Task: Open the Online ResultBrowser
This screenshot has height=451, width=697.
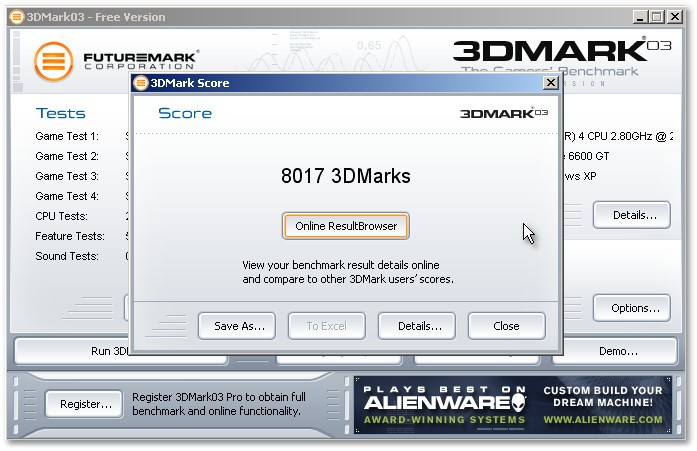Action: click(345, 226)
